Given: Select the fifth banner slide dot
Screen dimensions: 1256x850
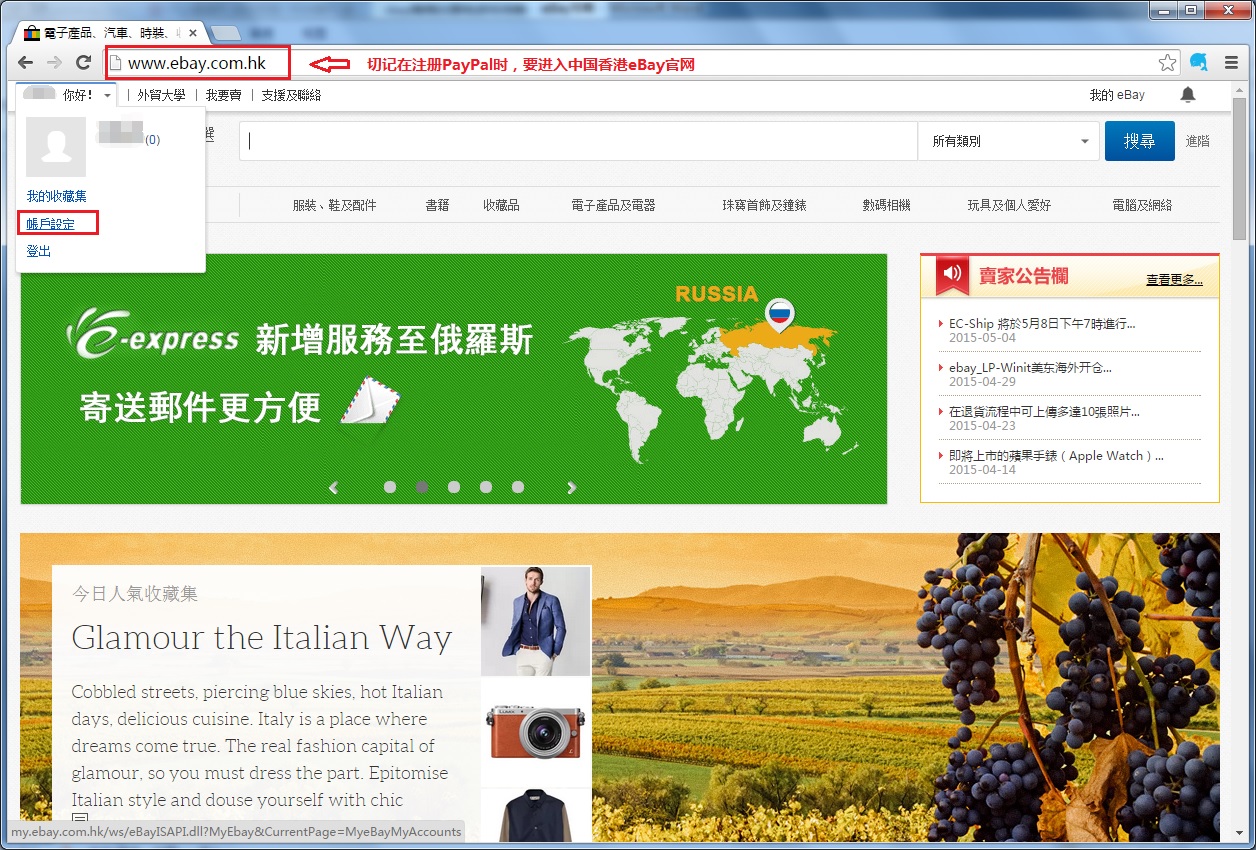Looking at the screenshot, I should point(518,487).
